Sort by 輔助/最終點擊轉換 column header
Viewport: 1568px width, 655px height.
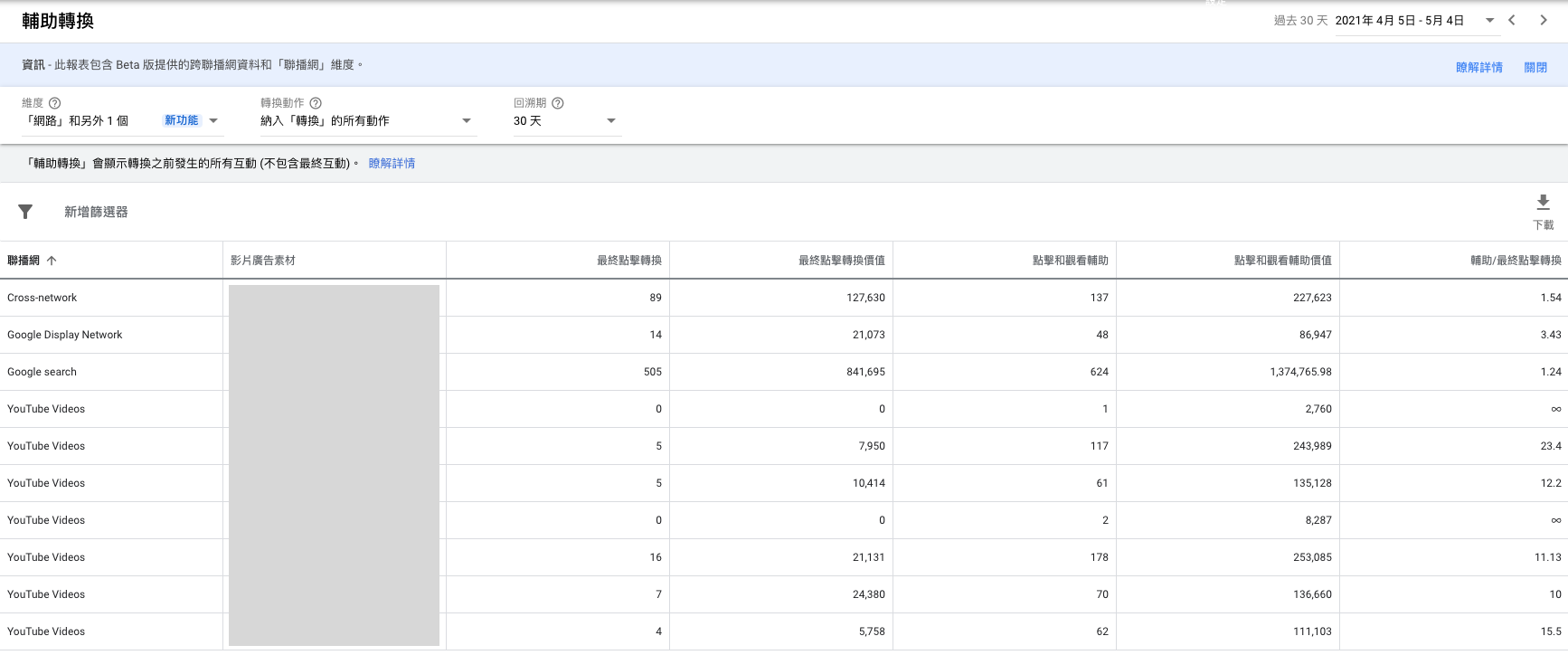point(1516,261)
